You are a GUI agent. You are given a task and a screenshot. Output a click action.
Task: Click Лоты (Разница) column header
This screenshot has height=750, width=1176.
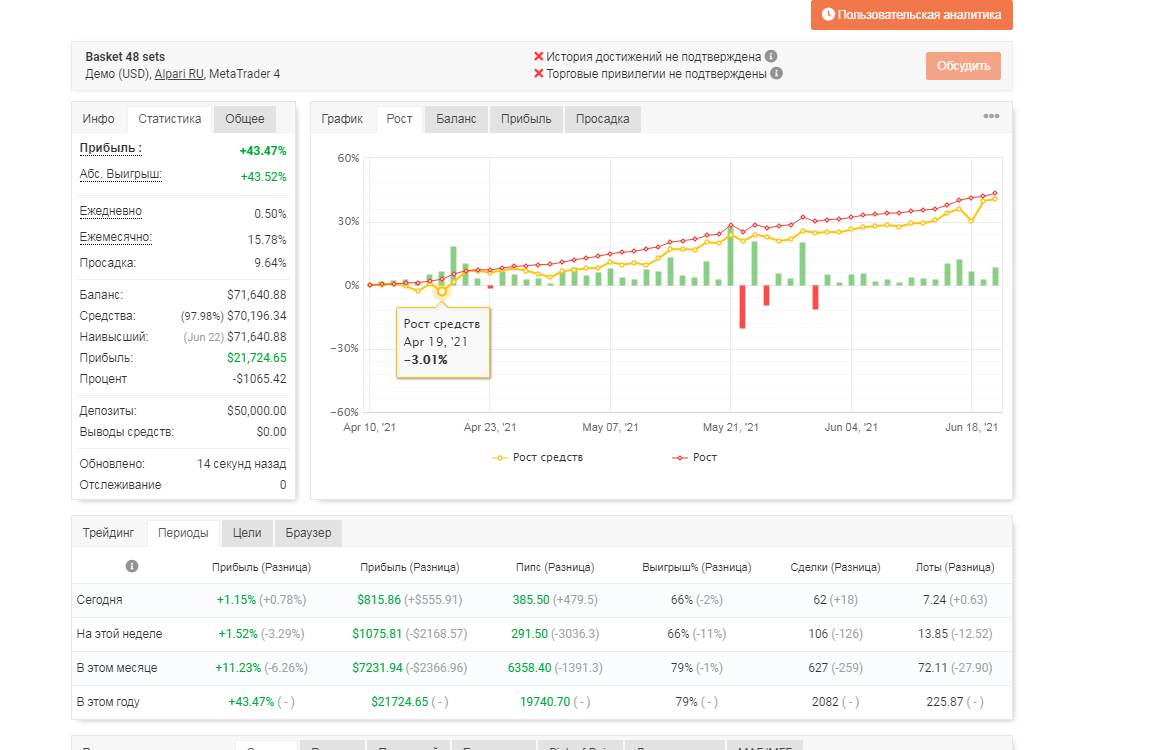tap(955, 567)
